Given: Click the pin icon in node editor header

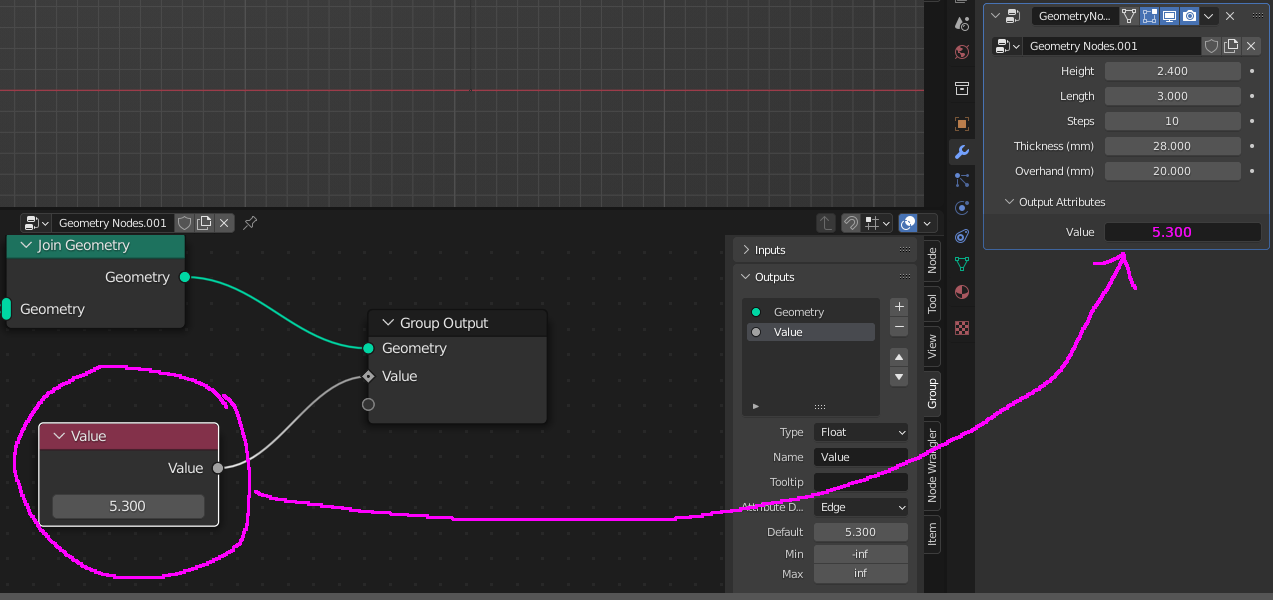Looking at the screenshot, I should pyautogui.click(x=250, y=223).
